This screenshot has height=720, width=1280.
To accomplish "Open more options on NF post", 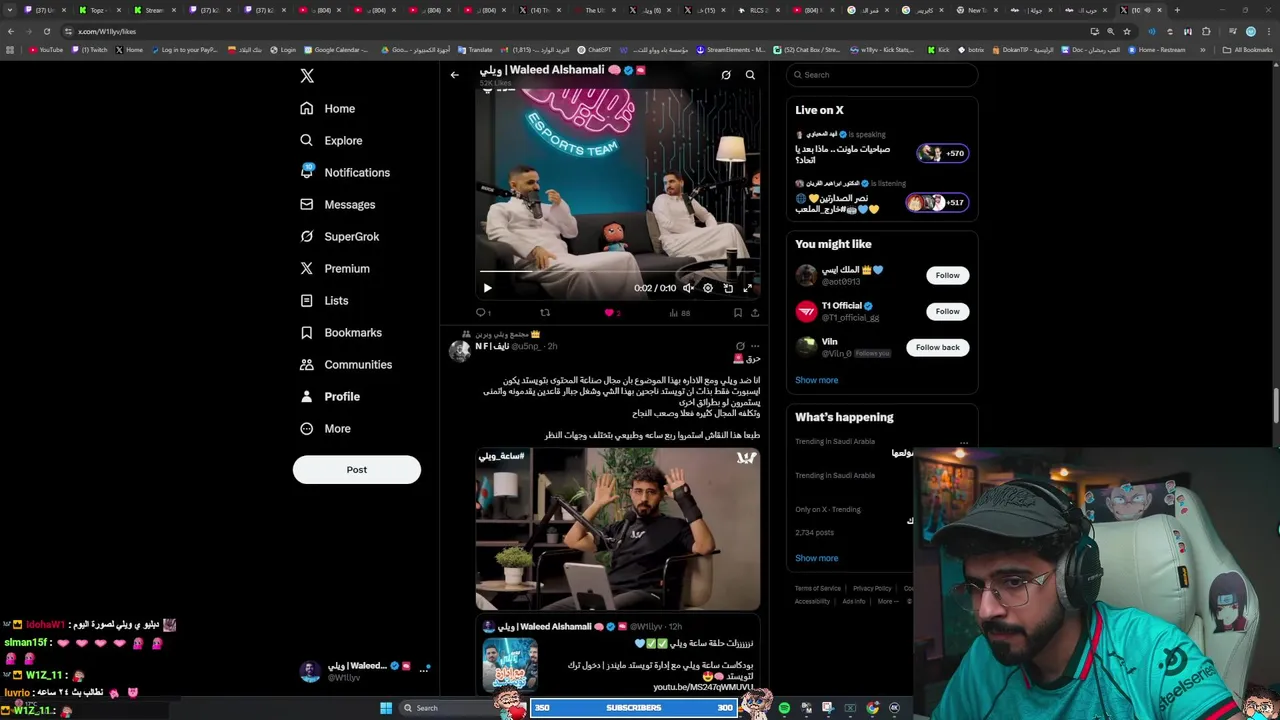I will click(x=755, y=346).
